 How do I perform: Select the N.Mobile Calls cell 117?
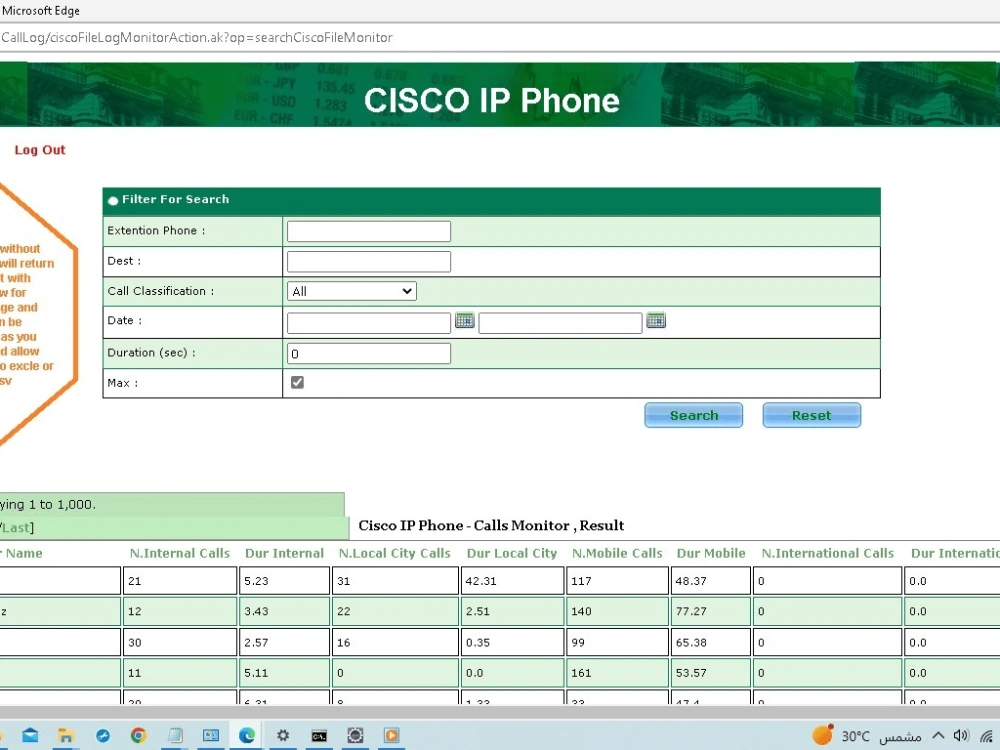pos(617,580)
